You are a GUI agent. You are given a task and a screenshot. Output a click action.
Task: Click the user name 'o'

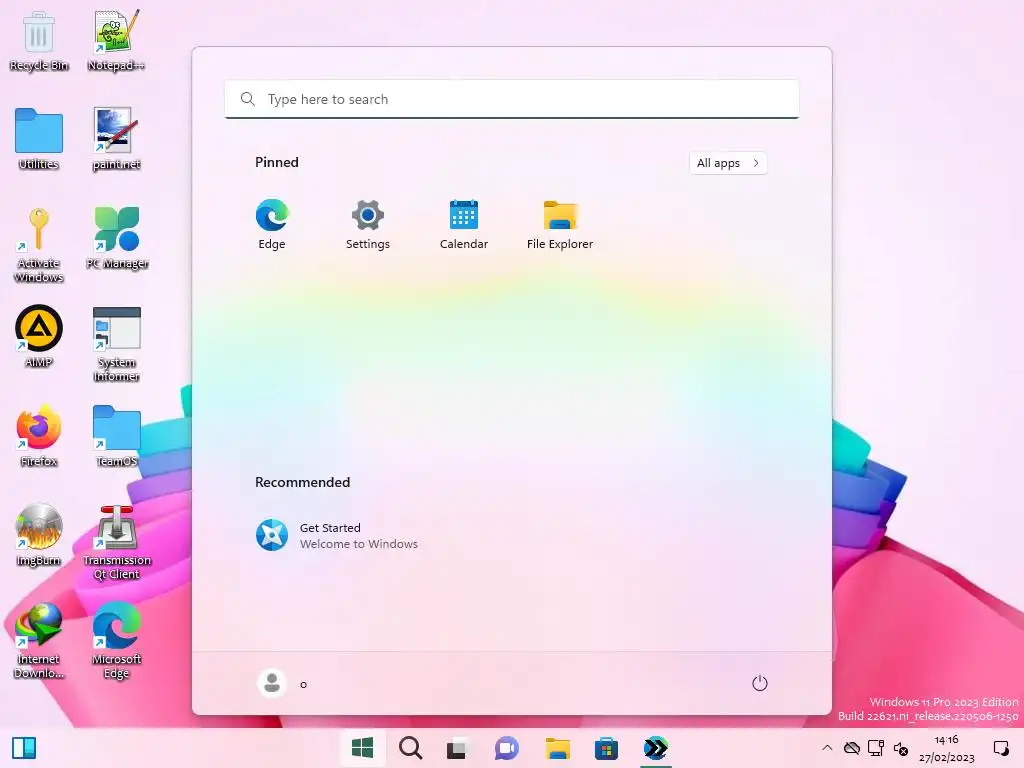tap(303, 684)
